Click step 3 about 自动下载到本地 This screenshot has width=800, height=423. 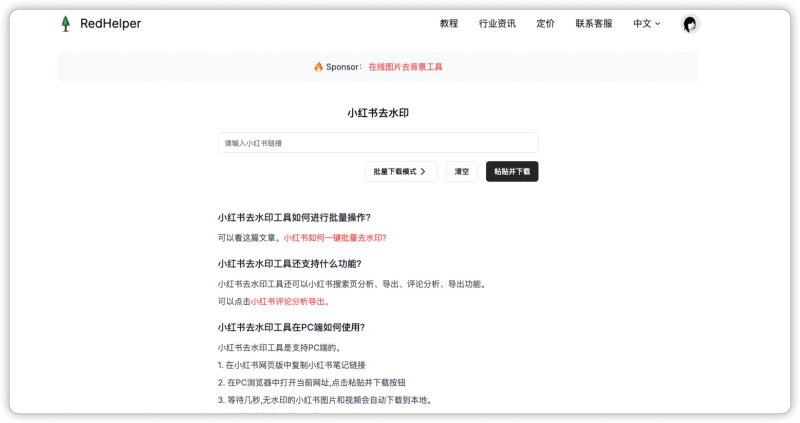(x=325, y=400)
